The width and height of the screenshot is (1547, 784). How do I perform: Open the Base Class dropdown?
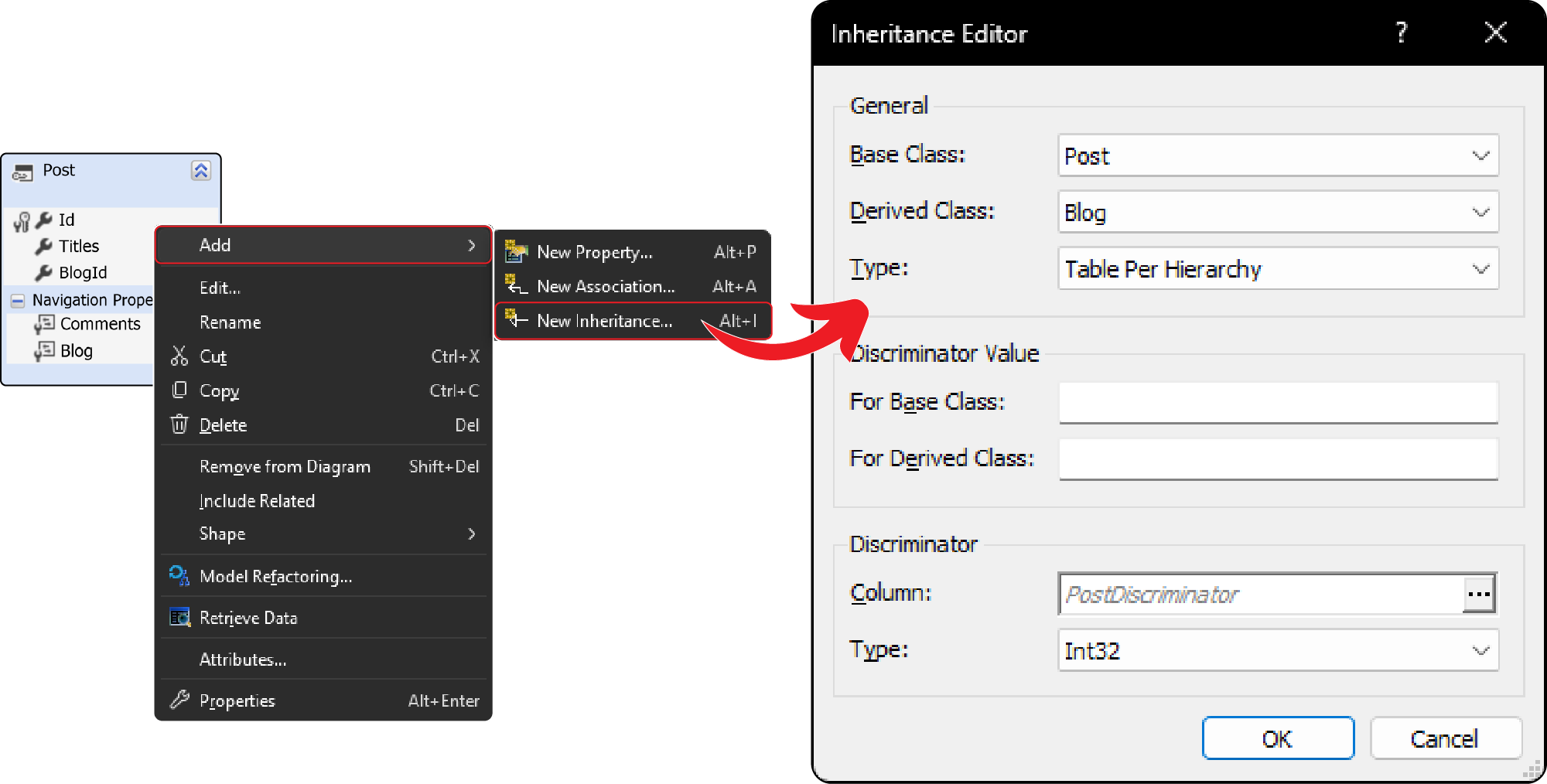click(1480, 155)
